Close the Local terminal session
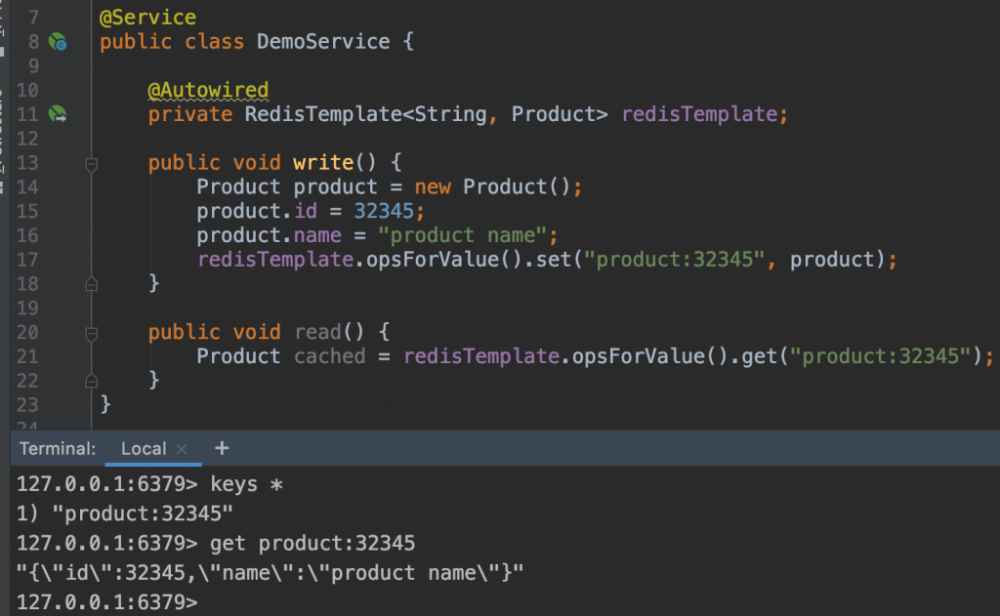The image size is (1000, 616). 182,449
